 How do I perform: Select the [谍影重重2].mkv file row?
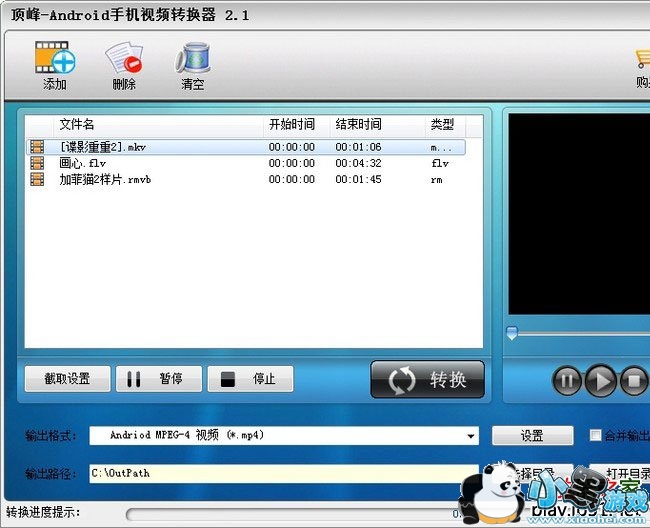coord(246,147)
